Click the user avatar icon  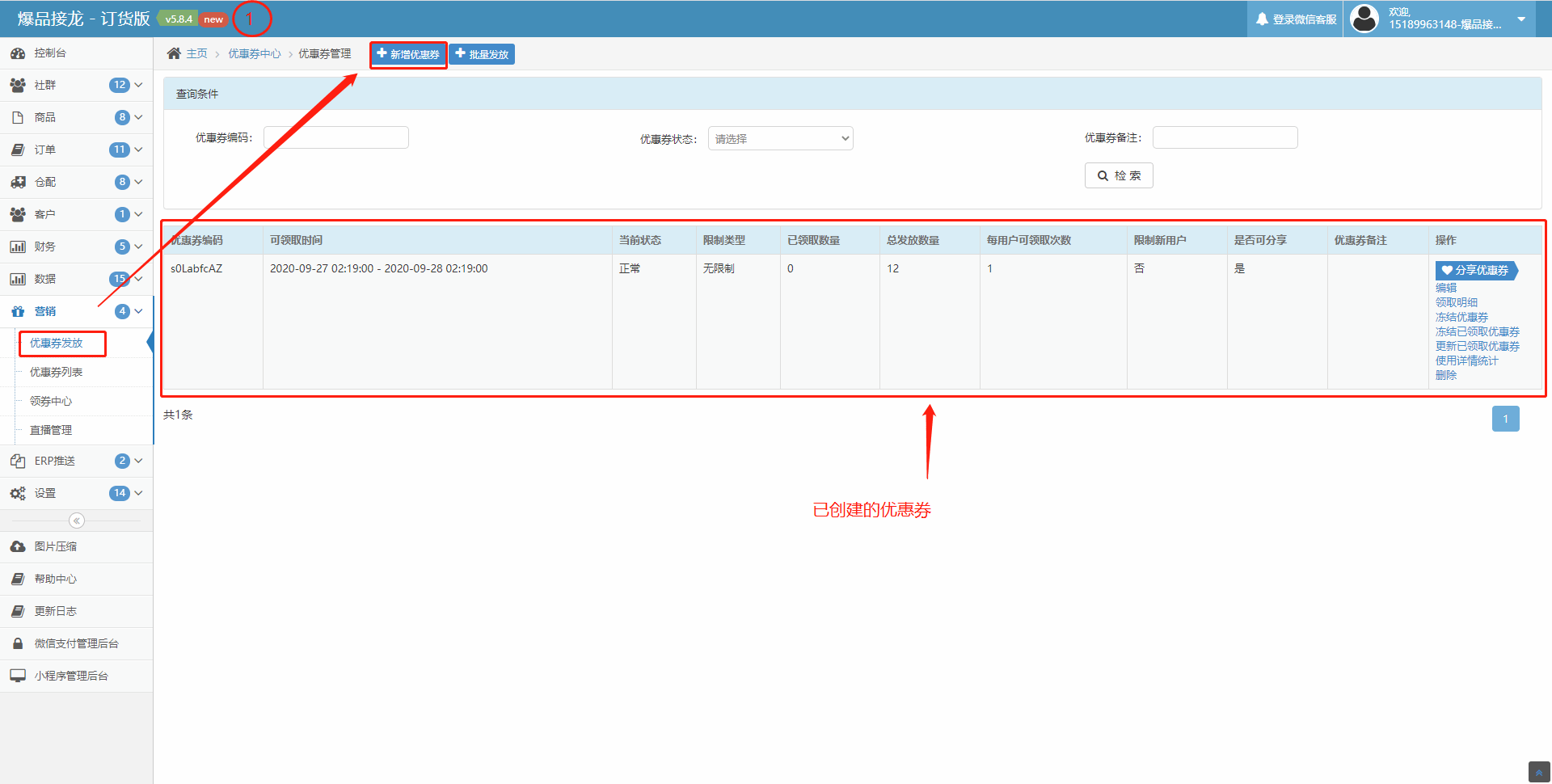click(1364, 19)
